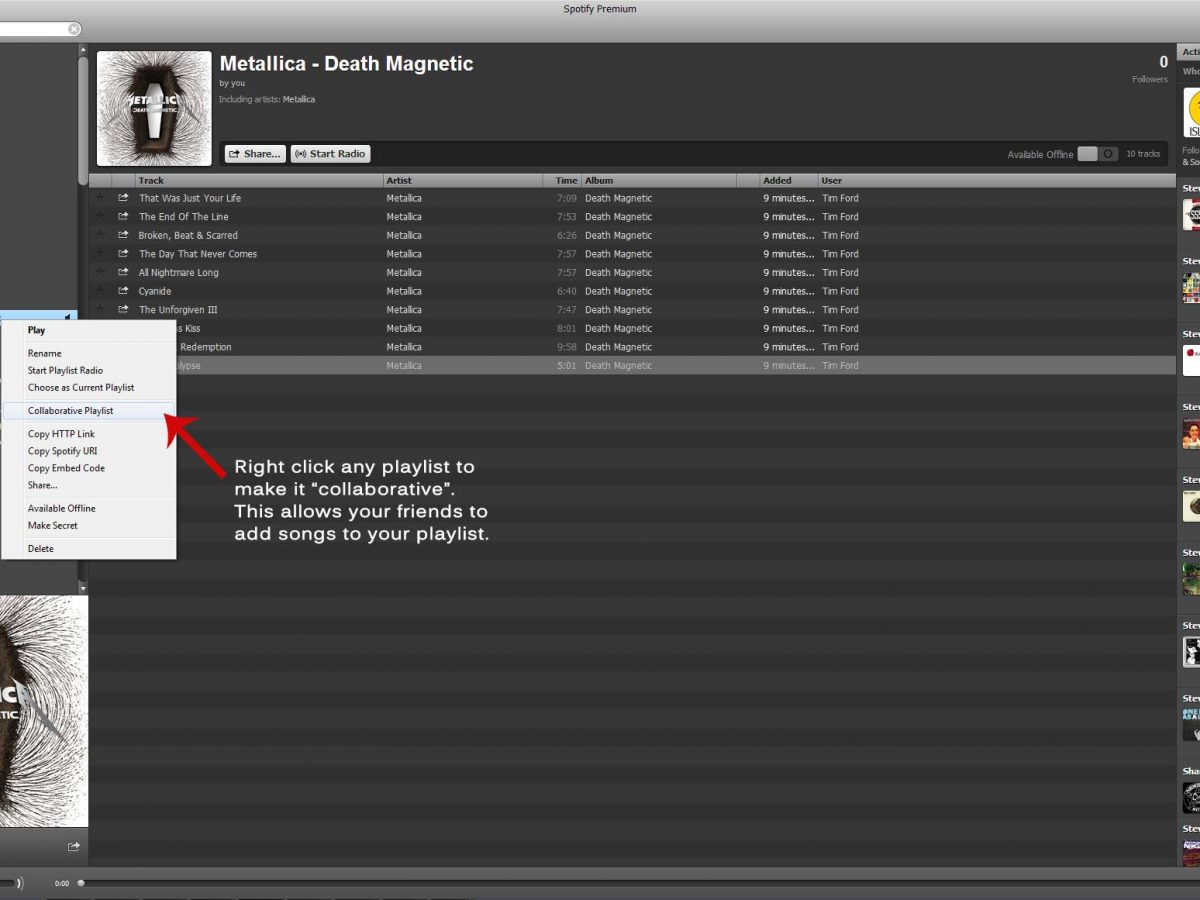Viewport: 1200px width, 900px height.
Task: Star the track All Nightmare Long
Action: click(x=100, y=273)
